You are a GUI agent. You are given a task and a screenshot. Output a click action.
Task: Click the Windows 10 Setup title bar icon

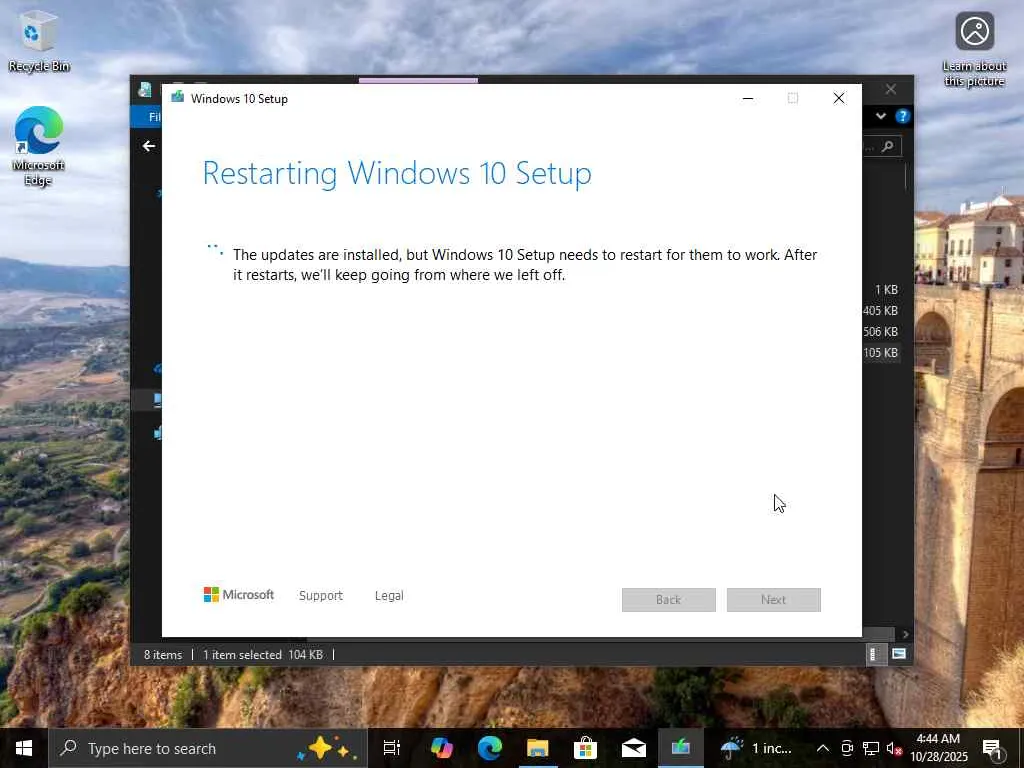[x=178, y=98]
